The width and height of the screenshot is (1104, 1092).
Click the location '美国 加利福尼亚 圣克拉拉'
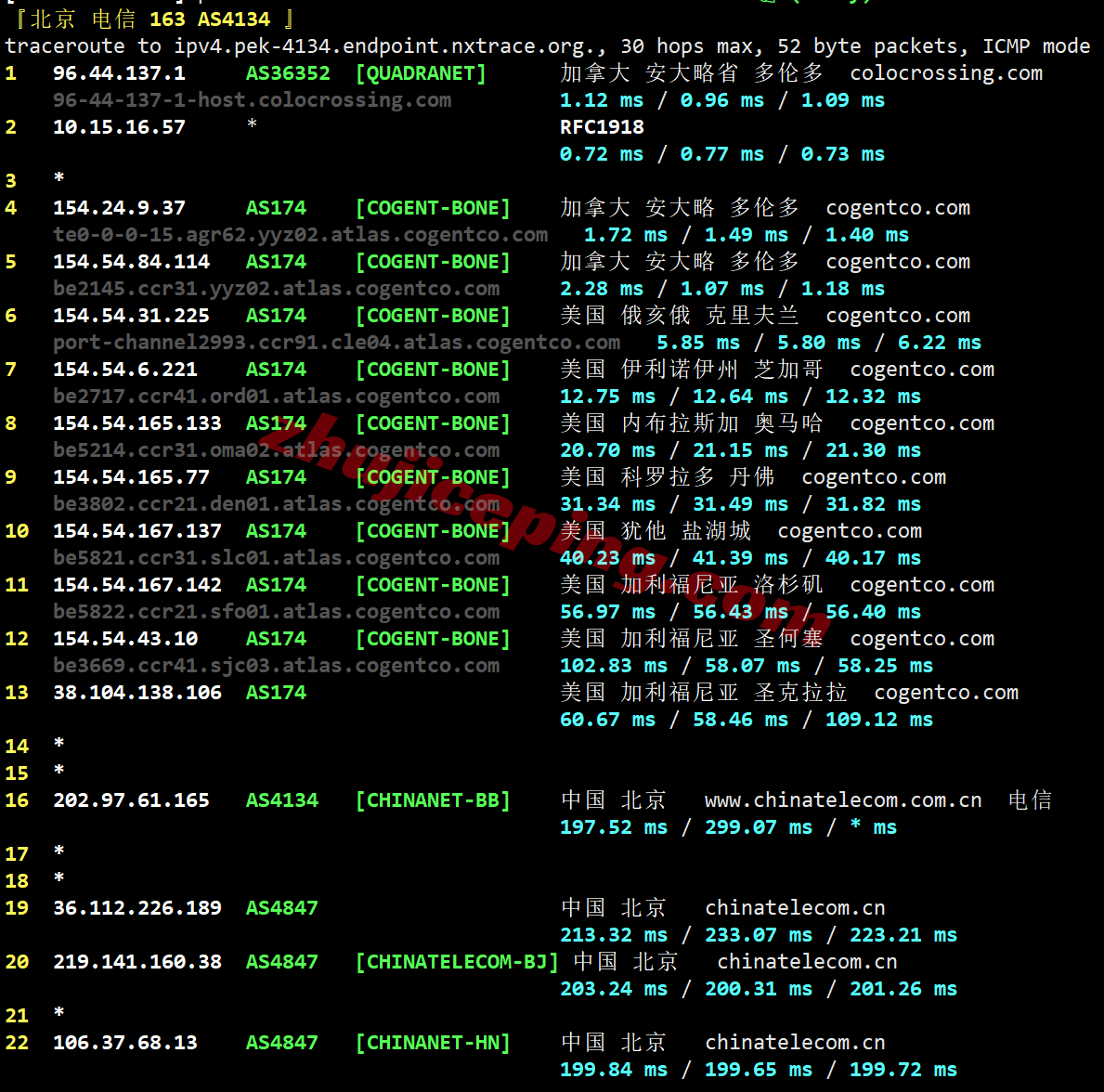coord(704,693)
